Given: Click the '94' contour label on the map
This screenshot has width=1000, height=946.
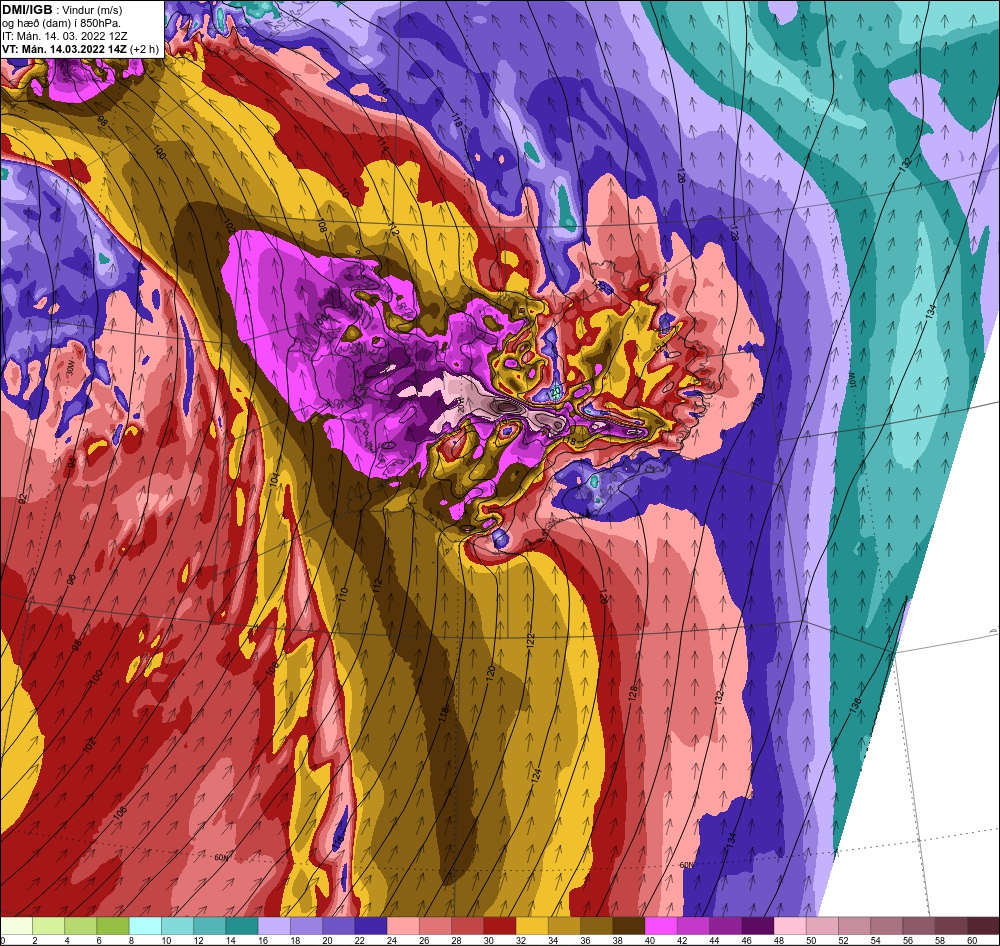Looking at the screenshot, I should (x=71, y=462).
